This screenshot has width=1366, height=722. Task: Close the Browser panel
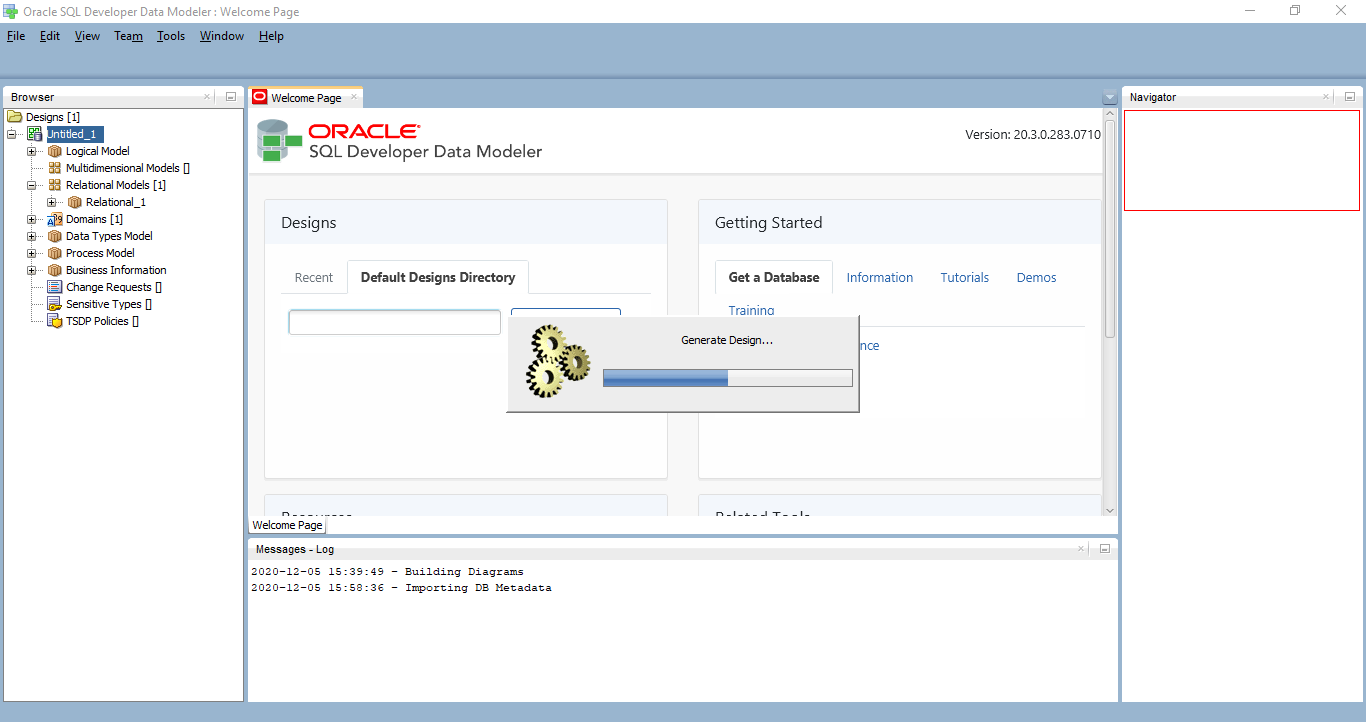tap(207, 97)
